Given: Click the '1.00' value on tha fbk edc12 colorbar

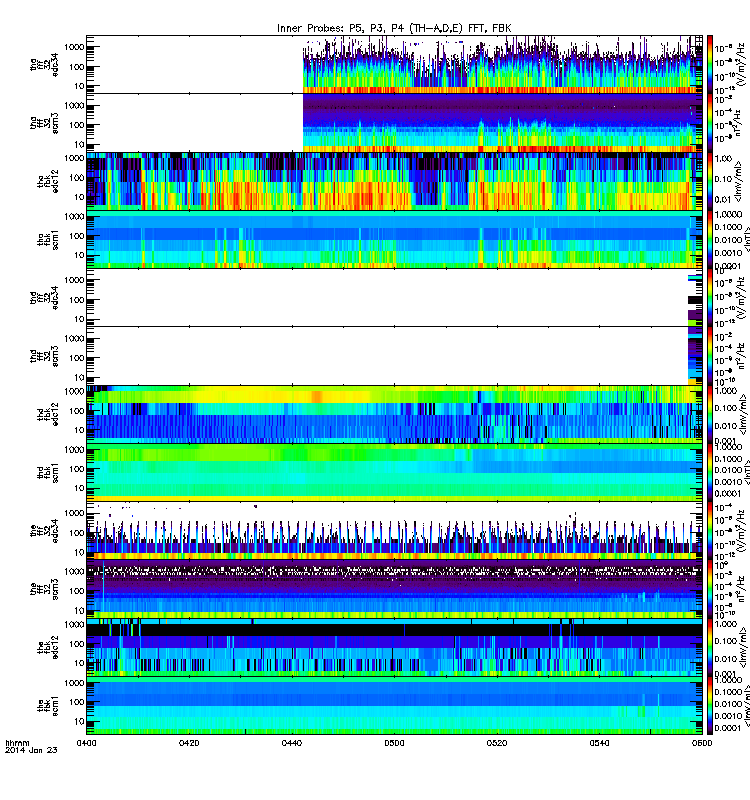Looking at the screenshot, I should click(723, 159).
